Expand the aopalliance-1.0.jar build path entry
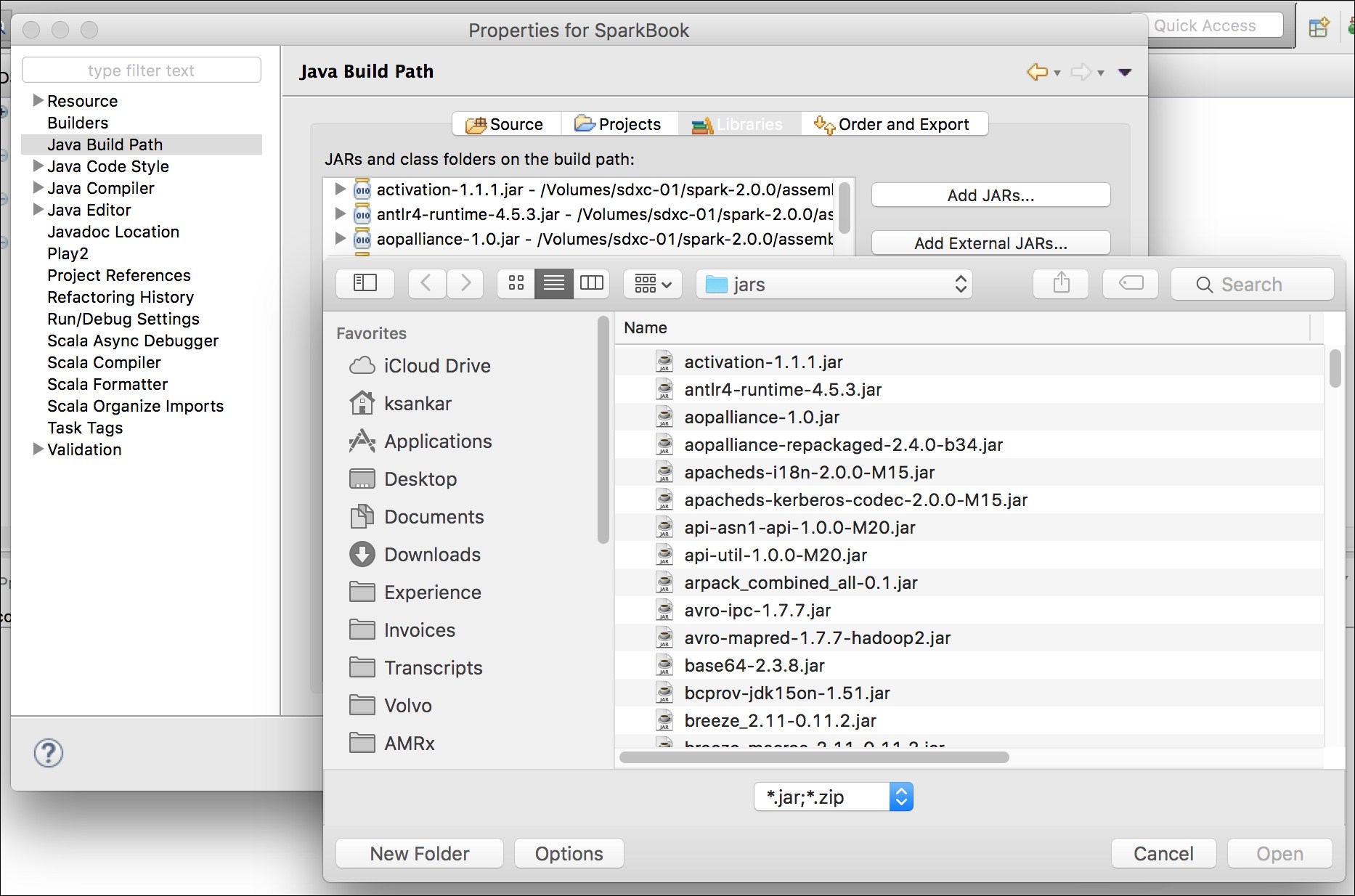This screenshot has height=896, width=1355. point(340,239)
